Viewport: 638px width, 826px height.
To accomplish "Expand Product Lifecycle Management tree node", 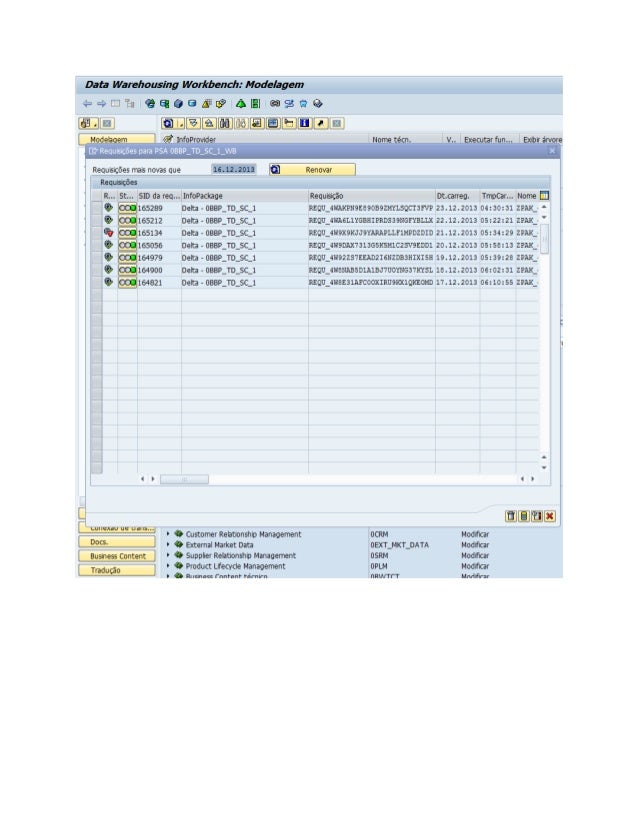I will [168, 565].
